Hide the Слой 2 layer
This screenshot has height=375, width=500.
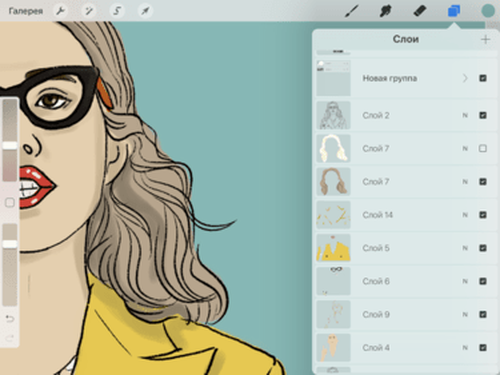(483, 115)
